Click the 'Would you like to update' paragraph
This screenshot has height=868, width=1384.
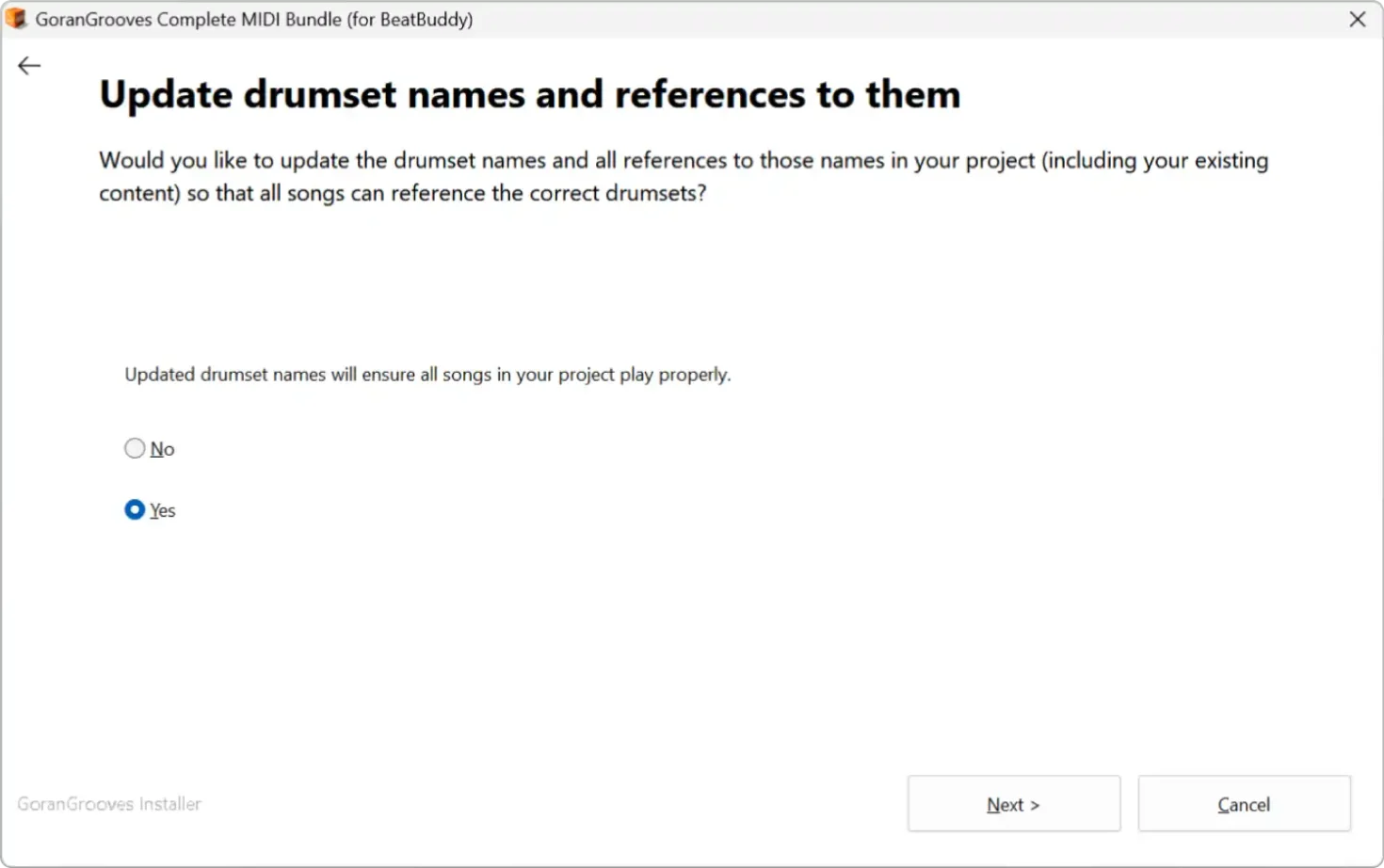tap(684, 176)
